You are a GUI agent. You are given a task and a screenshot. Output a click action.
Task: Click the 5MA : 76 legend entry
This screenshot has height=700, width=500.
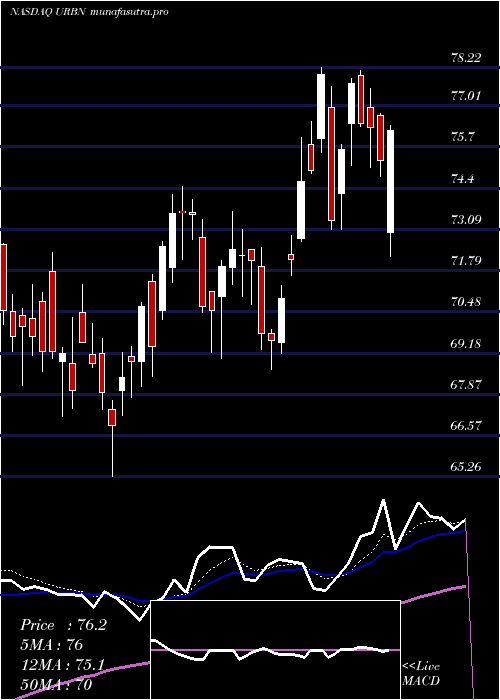coord(52,645)
